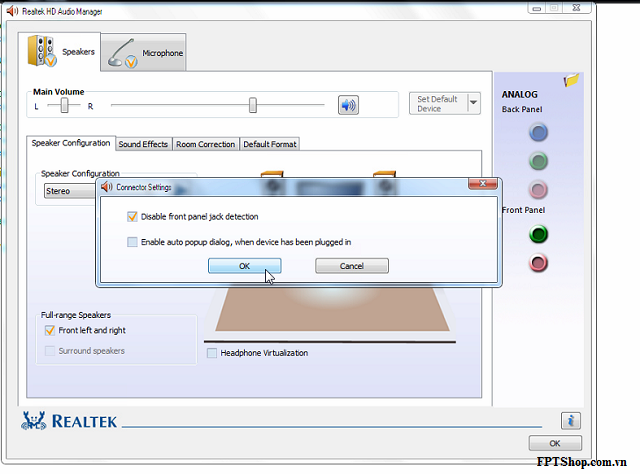Cancel the Connector Settings dialog
The width and height of the screenshot is (640, 474).
point(352,266)
